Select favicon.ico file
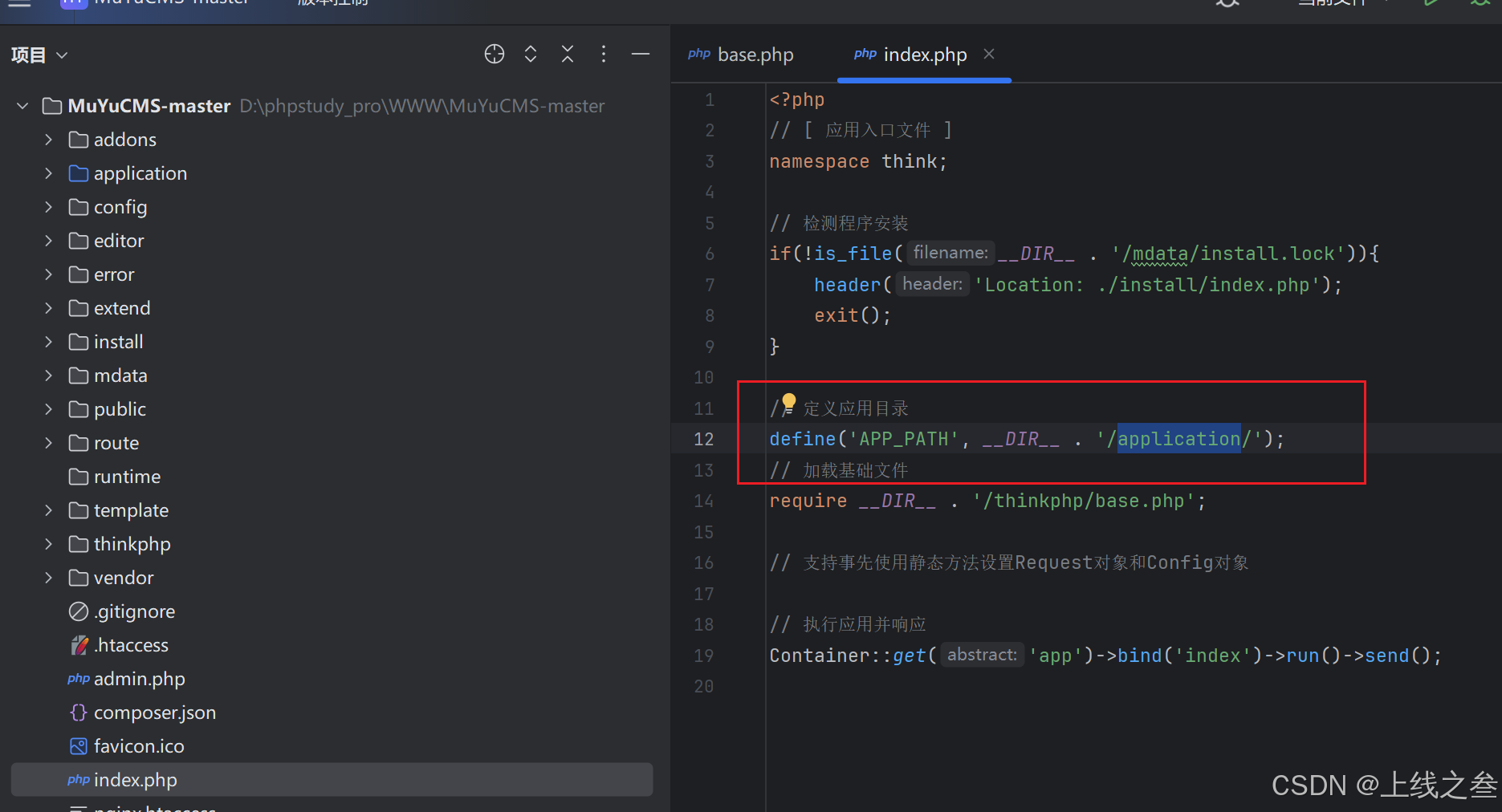Viewport: 1502px width, 812px height. tap(139, 746)
